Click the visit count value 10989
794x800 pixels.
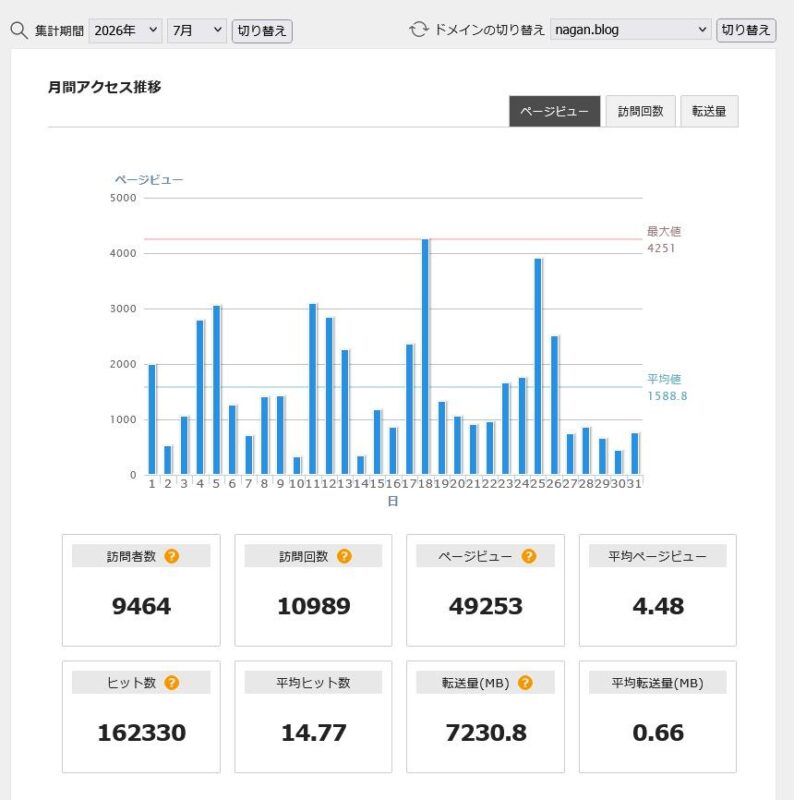tap(314, 606)
